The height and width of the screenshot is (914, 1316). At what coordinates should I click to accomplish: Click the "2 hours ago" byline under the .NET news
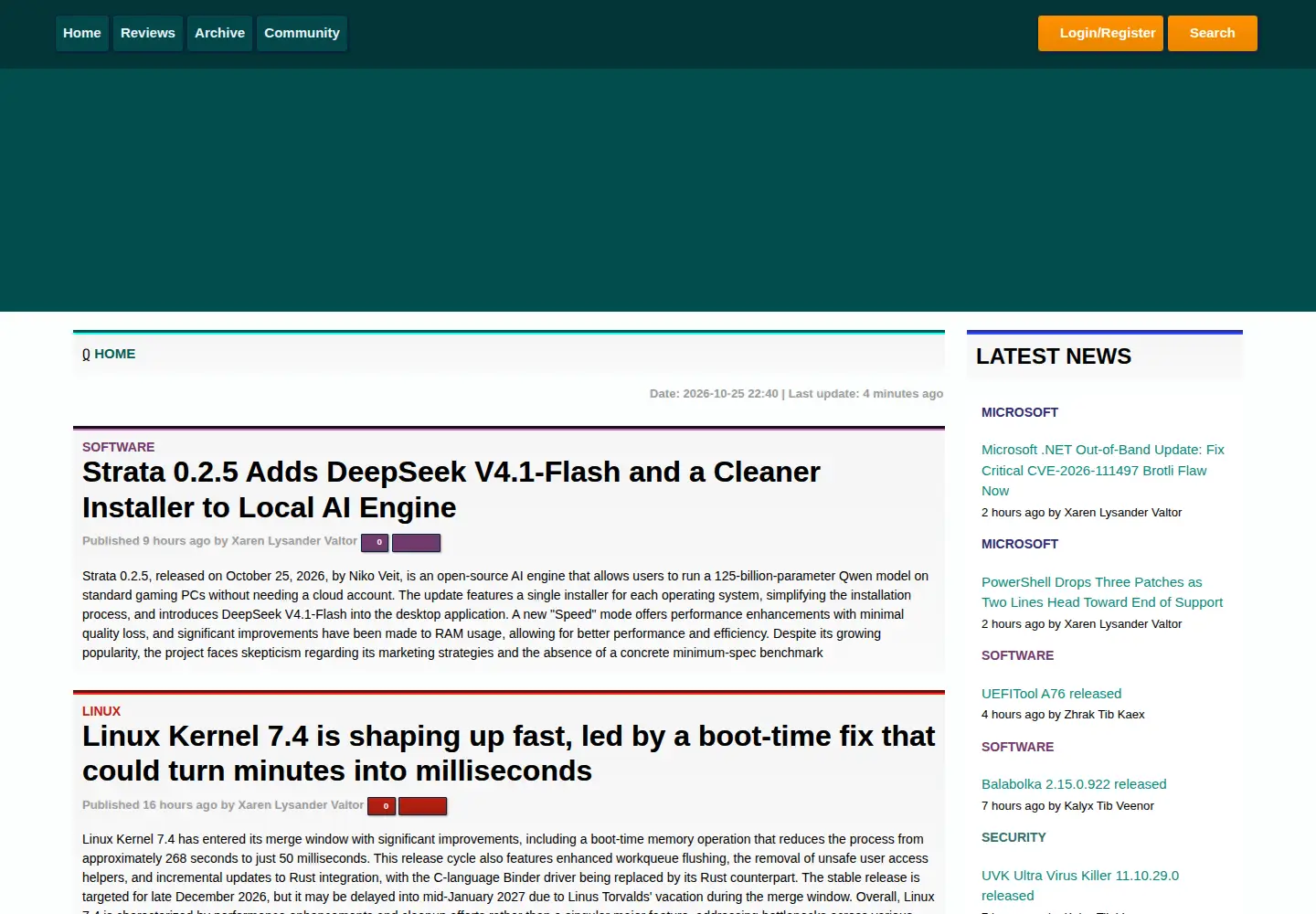click(1081, 513)
